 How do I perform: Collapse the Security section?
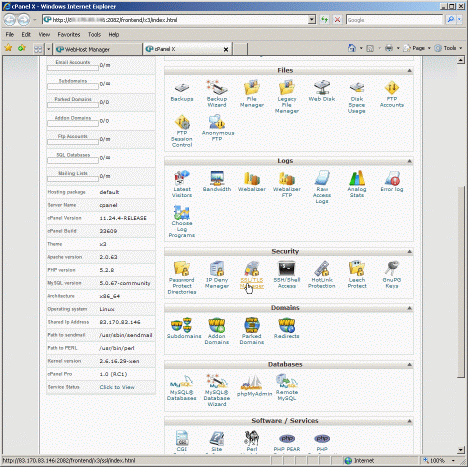[409, 251]
